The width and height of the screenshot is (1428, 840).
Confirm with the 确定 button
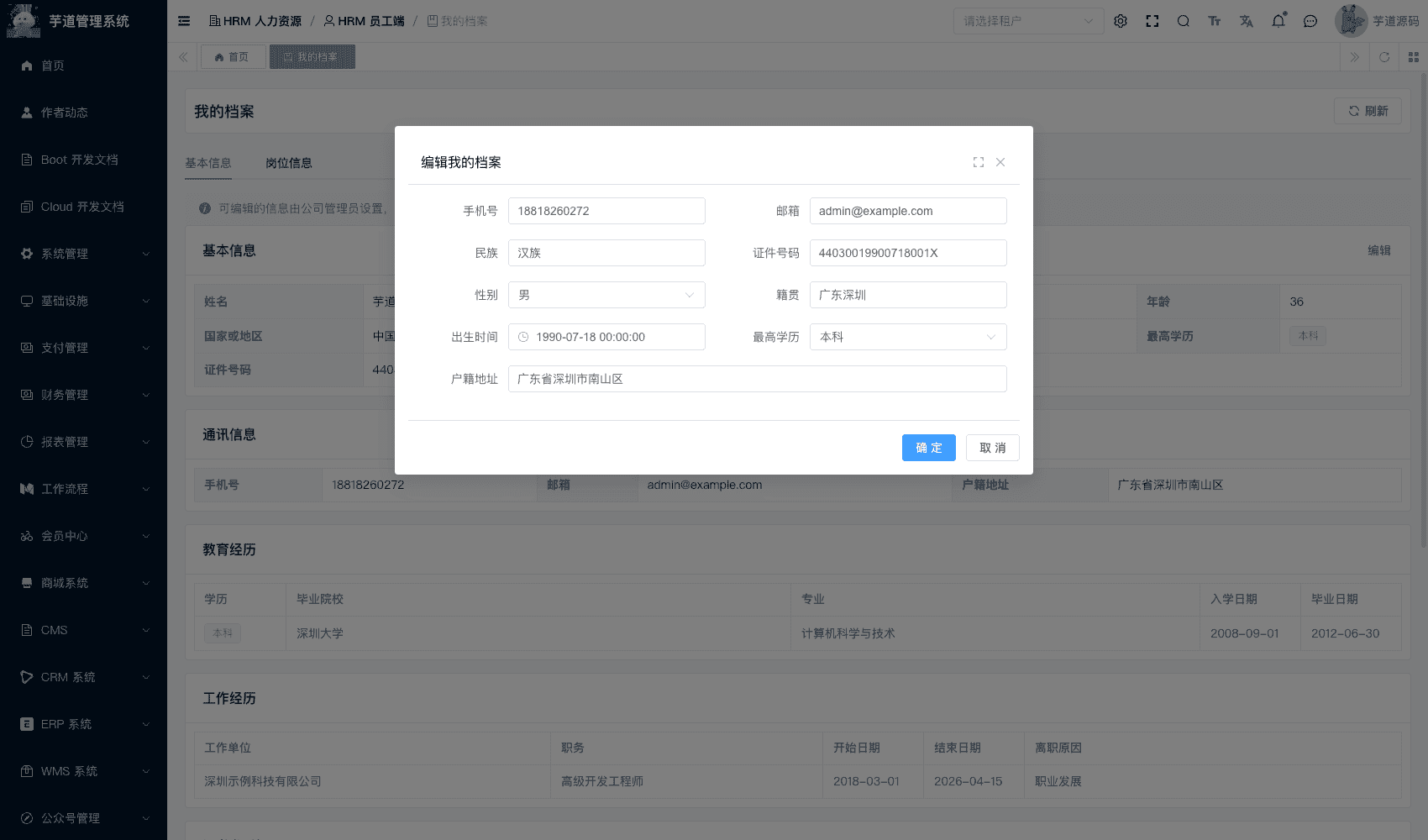[x=929, y=448]
